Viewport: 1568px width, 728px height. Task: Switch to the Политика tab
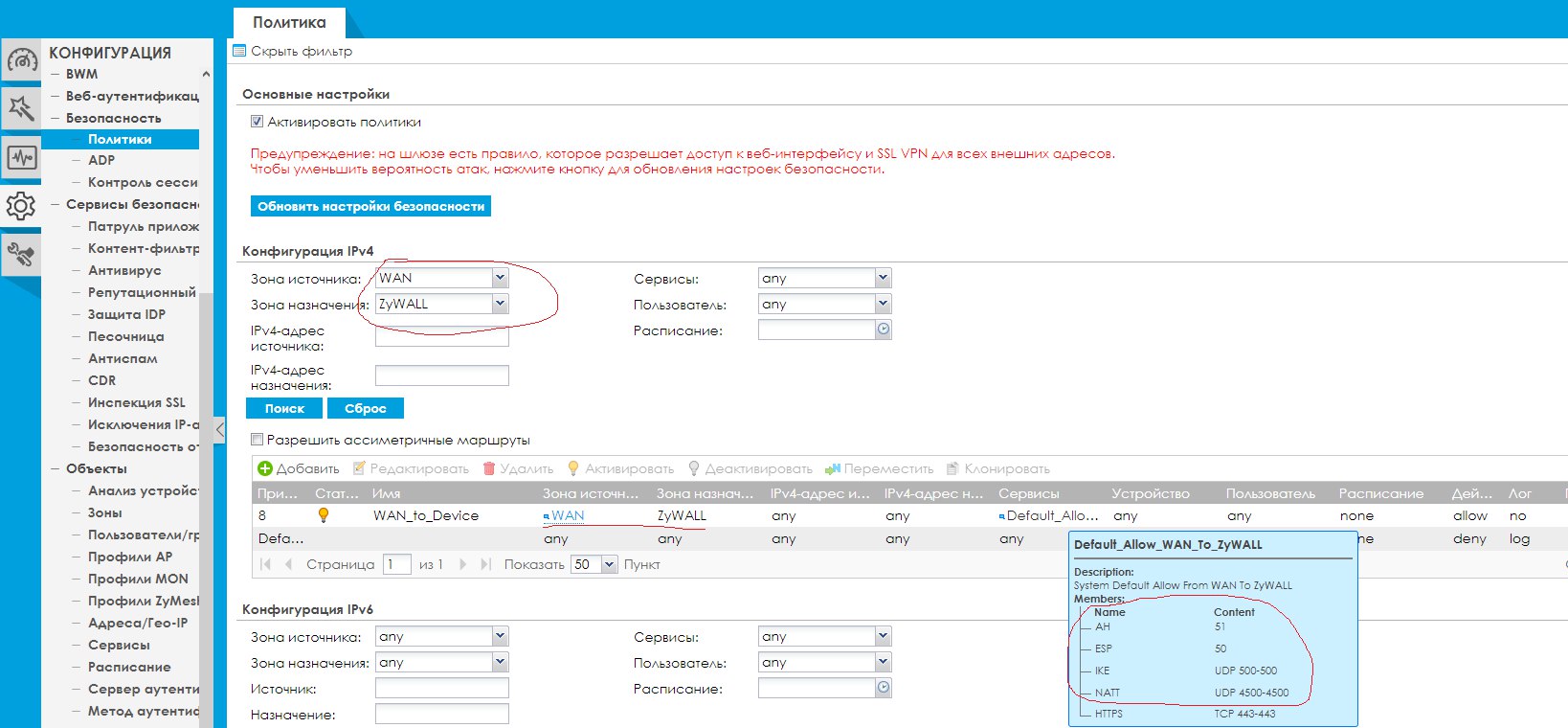pyautogui.click(x=289, y=22)
